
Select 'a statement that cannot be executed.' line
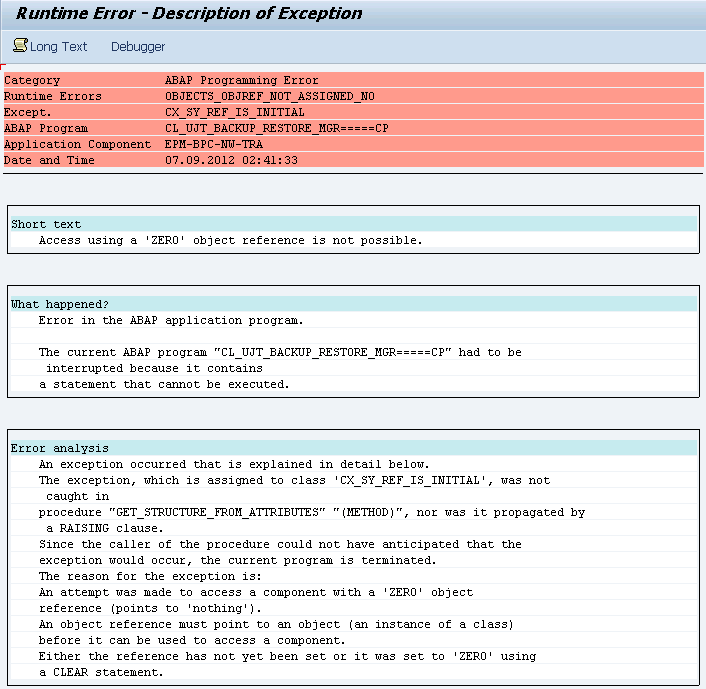coord(164,384)
